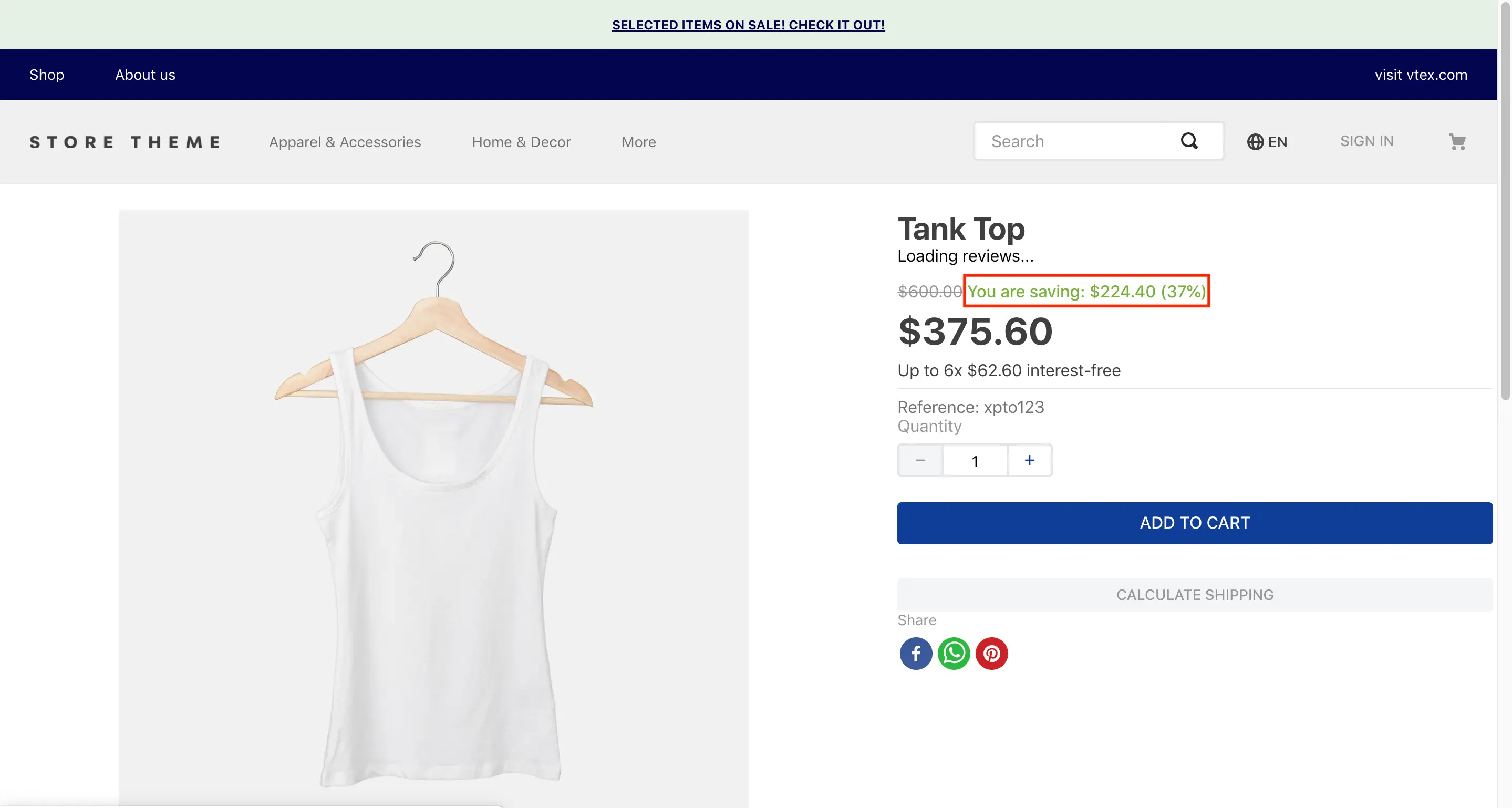The height and width of the screenshot is (808, 1512).
Task: Click Calculate Shipping button
Action: [1195, 594]
